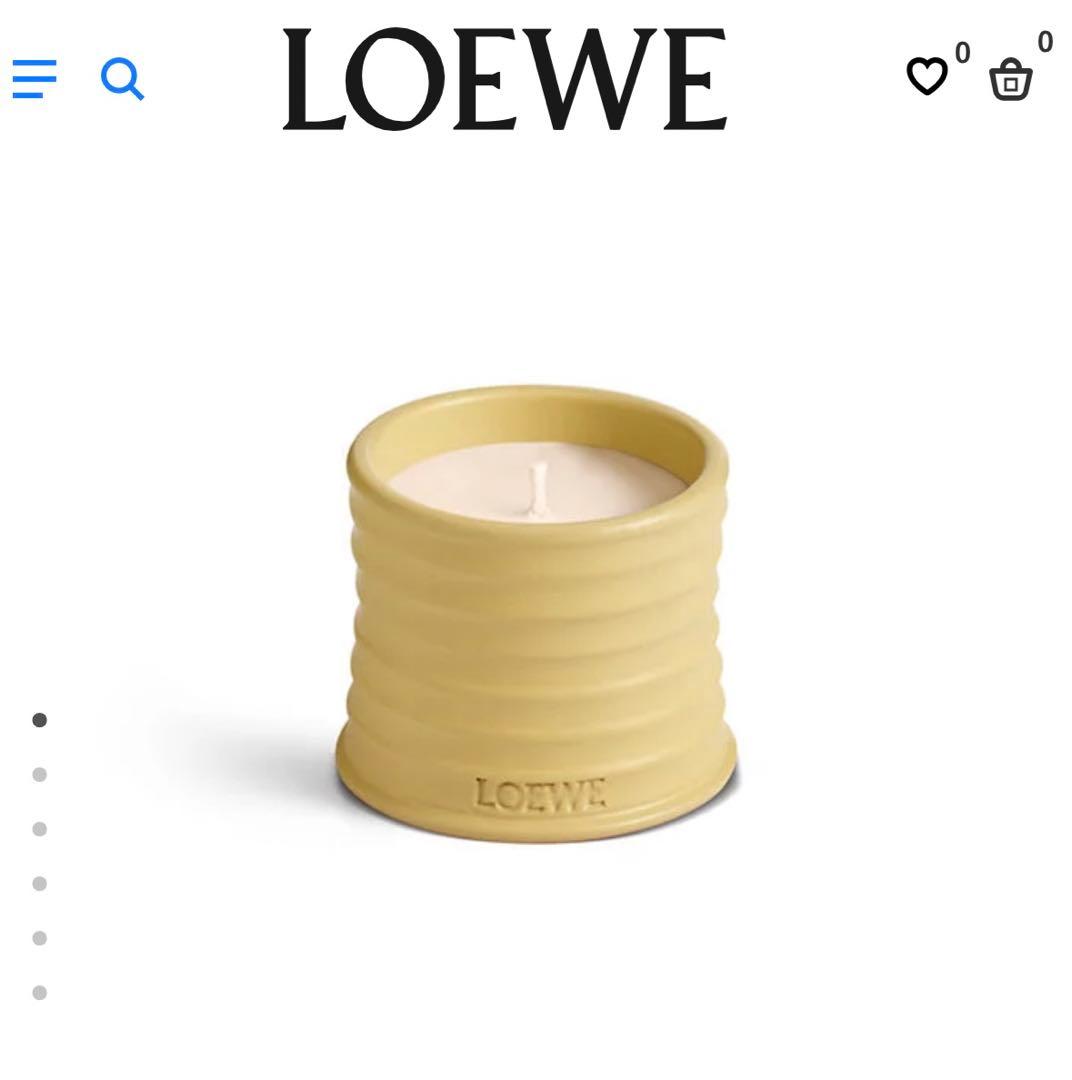Select the first active image dot
1072x1080 pixels.
click(40, 720)
